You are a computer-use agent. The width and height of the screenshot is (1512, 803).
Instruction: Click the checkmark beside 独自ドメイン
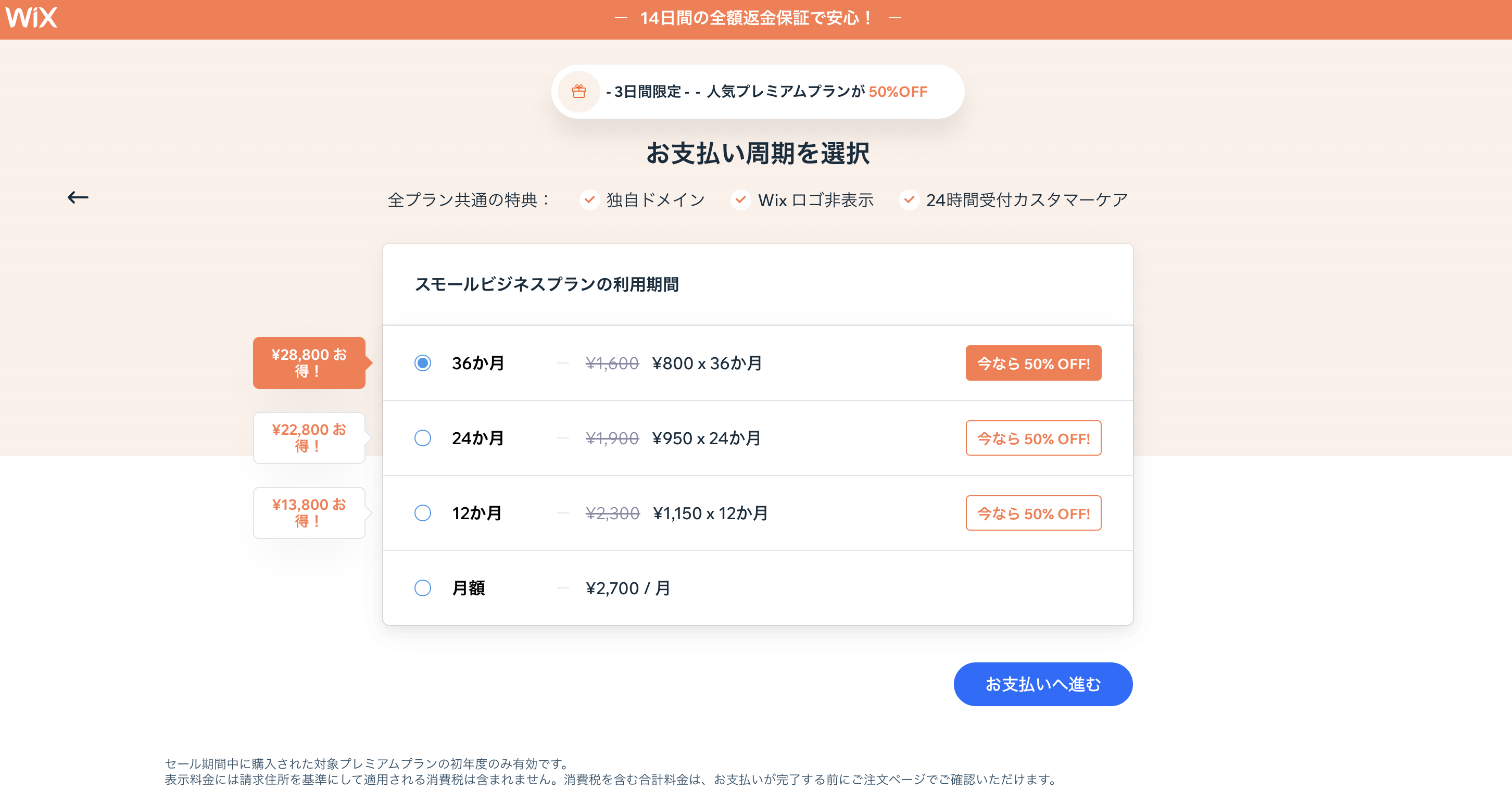click(x=589, y=199)
